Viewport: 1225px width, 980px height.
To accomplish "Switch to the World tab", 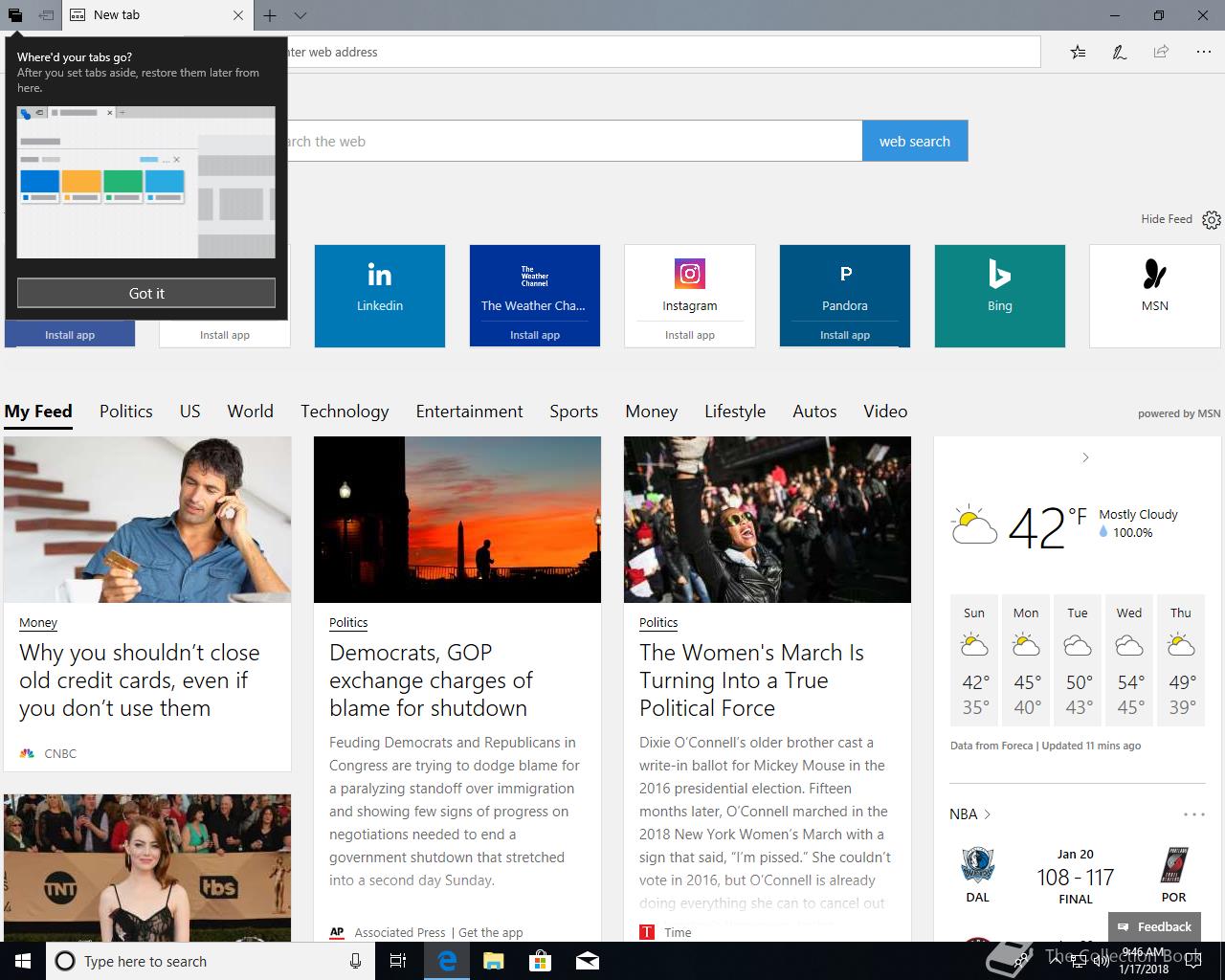I will click(x=251, y=412).
